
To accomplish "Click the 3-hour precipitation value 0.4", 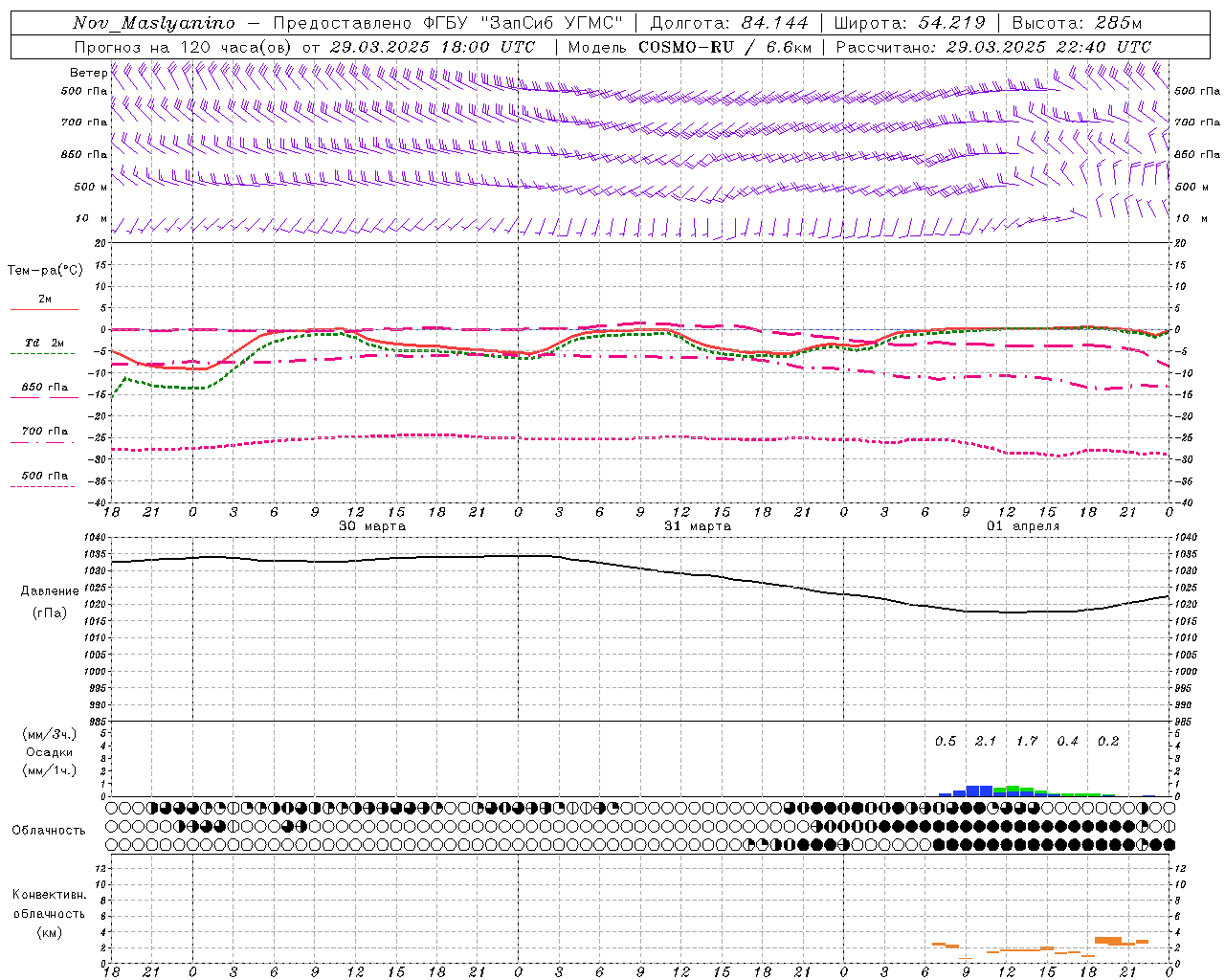I will (x=1067, y=742).
